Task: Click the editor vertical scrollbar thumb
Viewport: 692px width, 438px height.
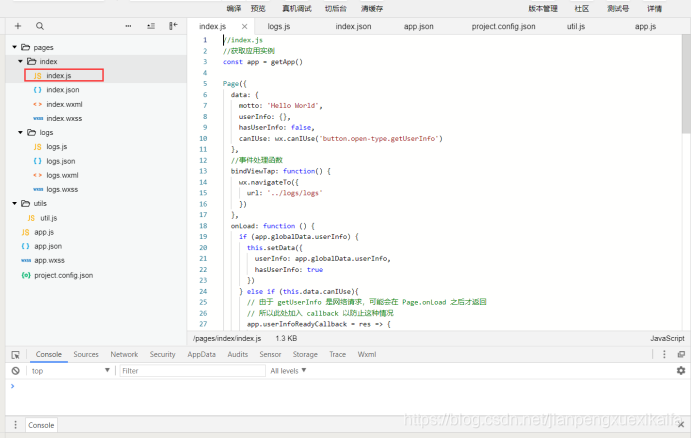Action: tap(686, 84)
